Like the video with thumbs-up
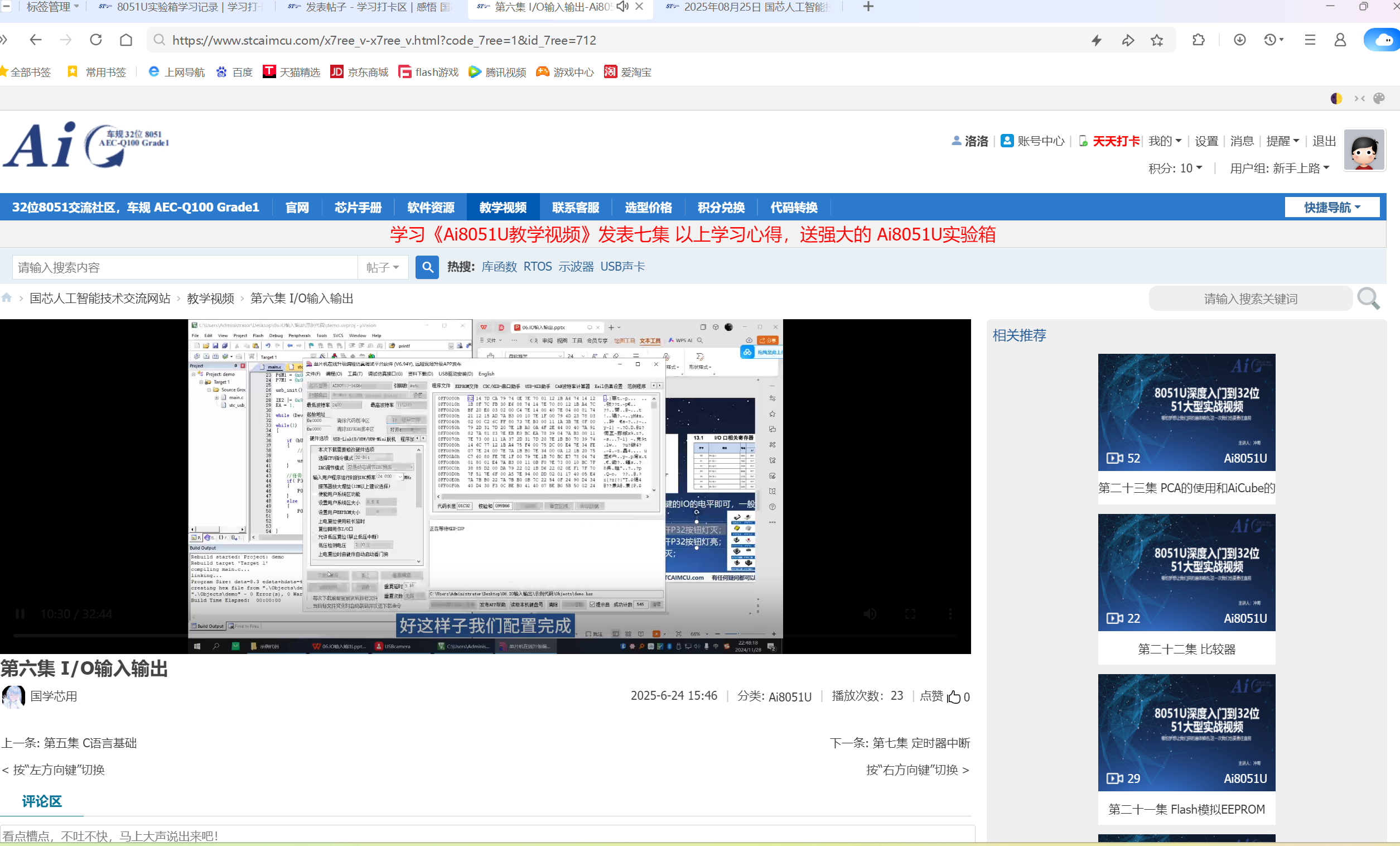 coord(954,697)
